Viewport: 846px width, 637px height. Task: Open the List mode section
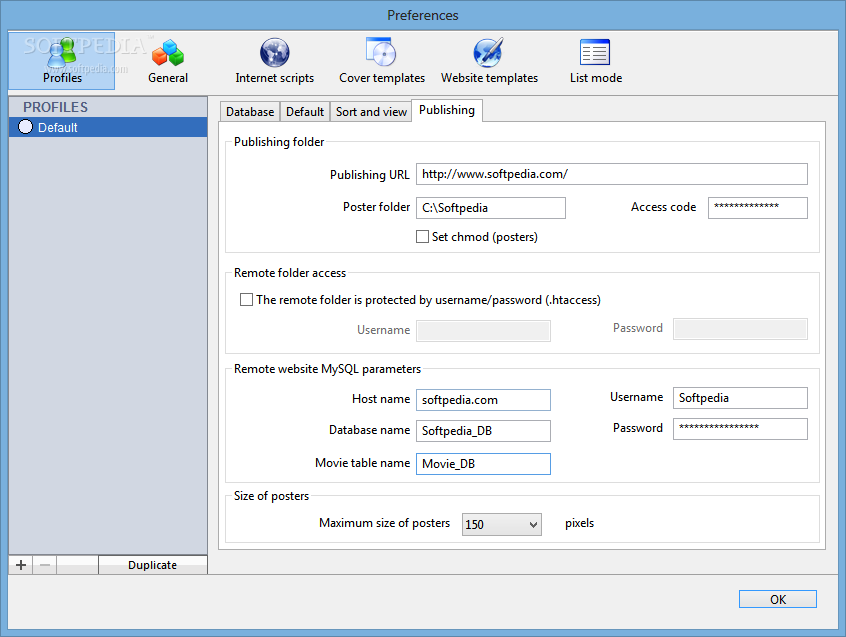[x=596, y=61]
